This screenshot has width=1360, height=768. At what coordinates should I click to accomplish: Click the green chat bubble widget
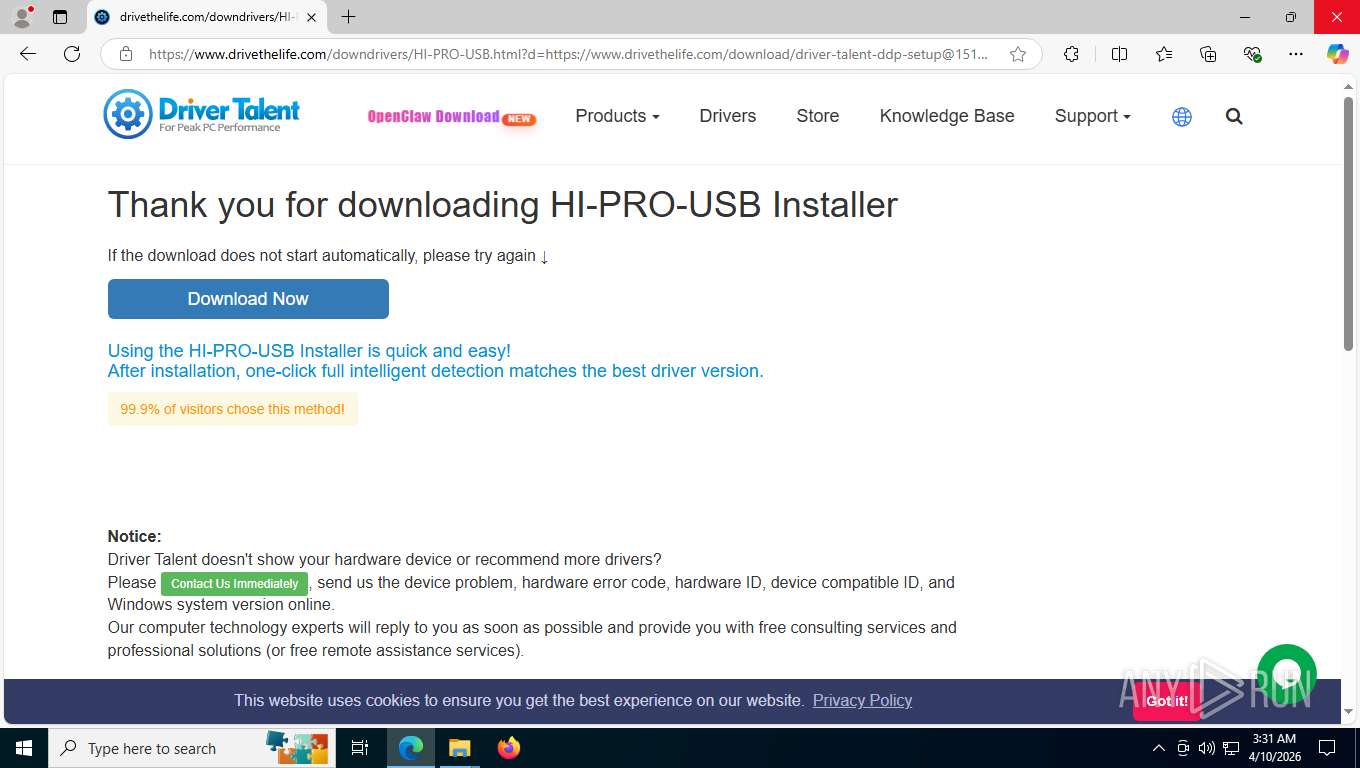(x=1286, y=673)
